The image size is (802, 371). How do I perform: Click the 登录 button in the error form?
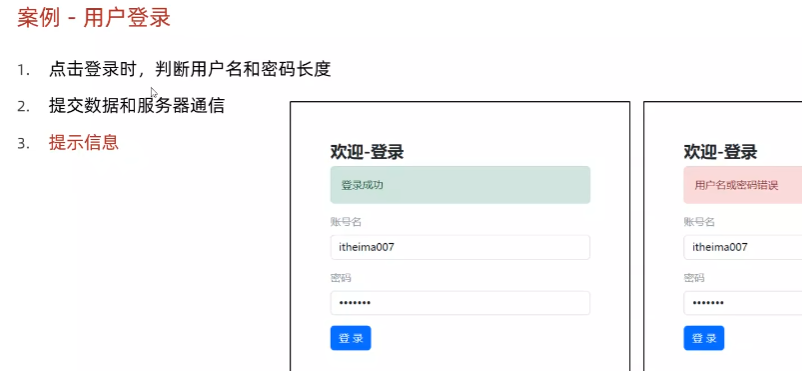tap(704, 338)
